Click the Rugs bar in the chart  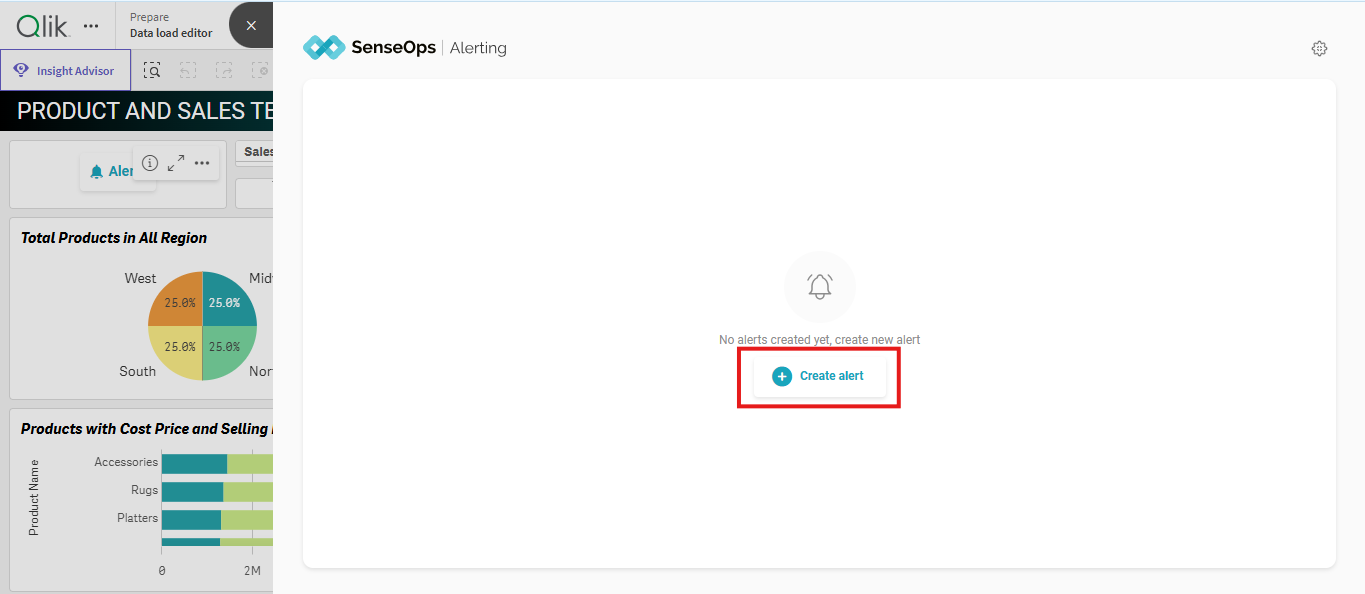click(217, 491)
